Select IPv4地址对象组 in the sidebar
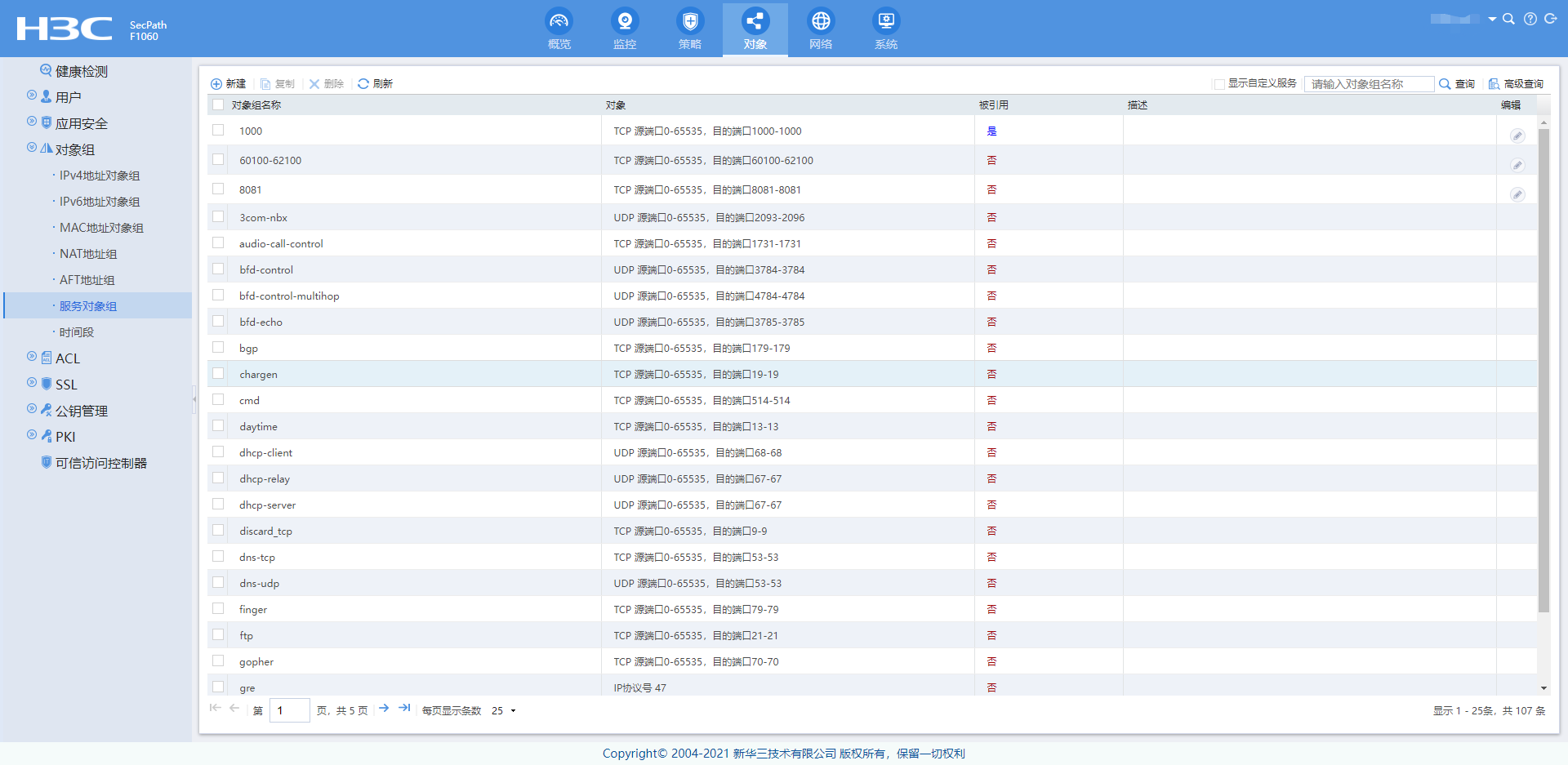This screenshot has width=1568, height=765. (x=100, y=176)
